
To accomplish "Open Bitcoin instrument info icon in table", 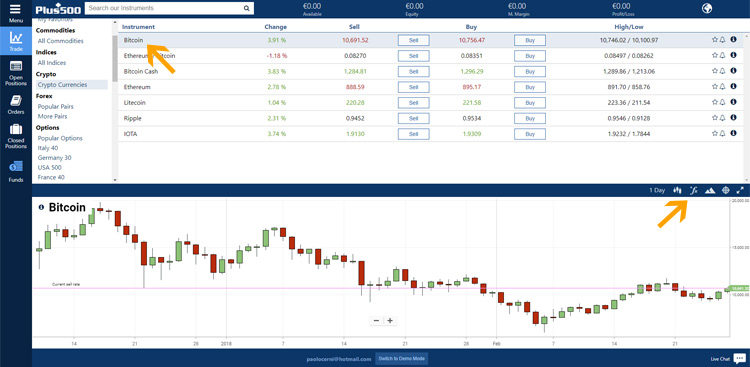I will click(x=733, y=40).
